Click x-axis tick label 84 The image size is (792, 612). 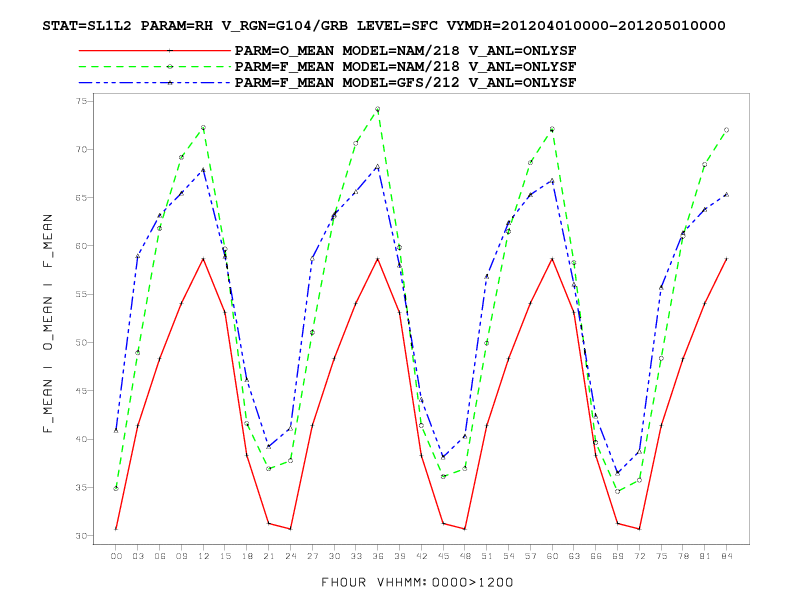tap(726, 556)
